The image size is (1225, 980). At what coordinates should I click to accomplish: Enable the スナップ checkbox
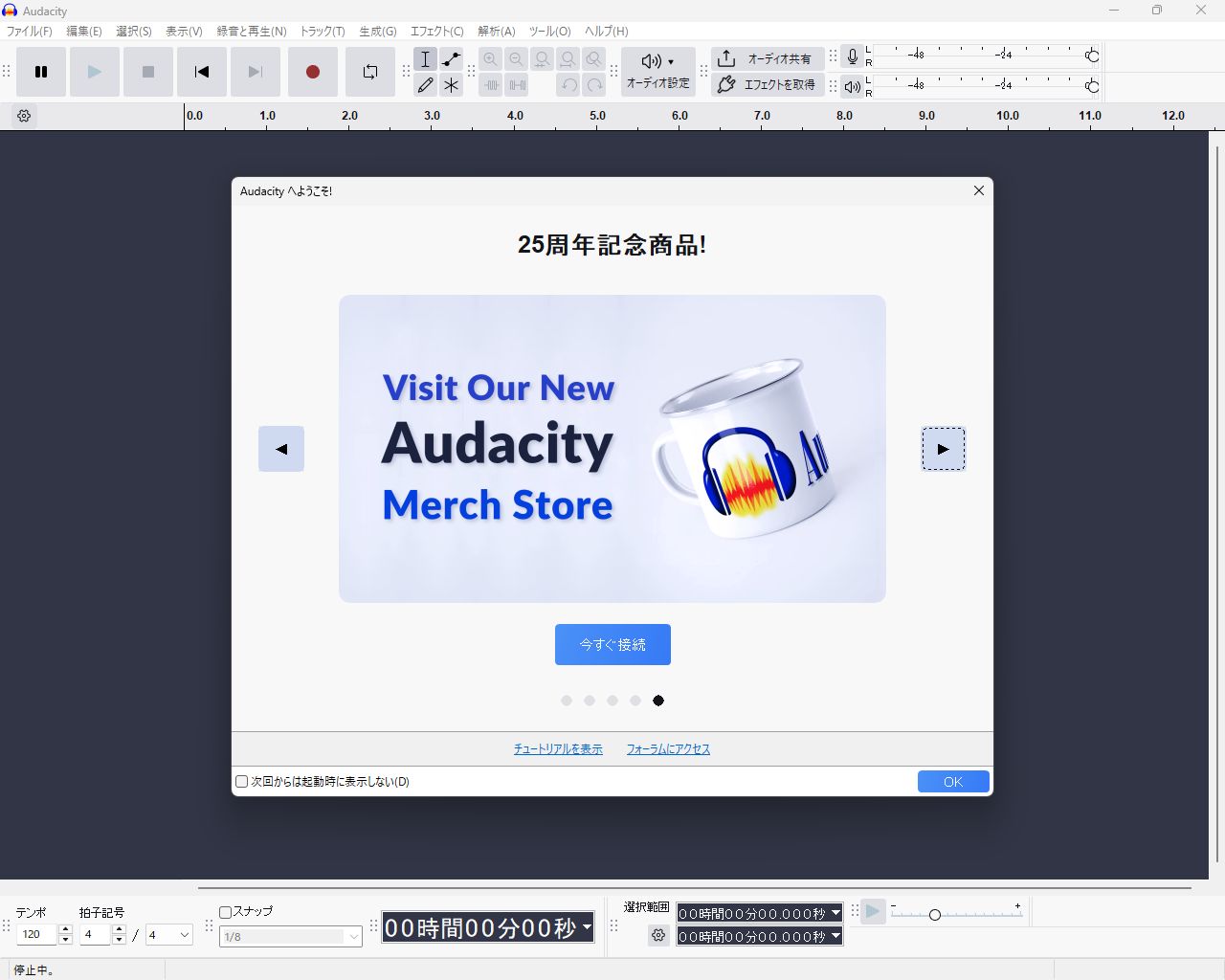(x=226, y=912)
